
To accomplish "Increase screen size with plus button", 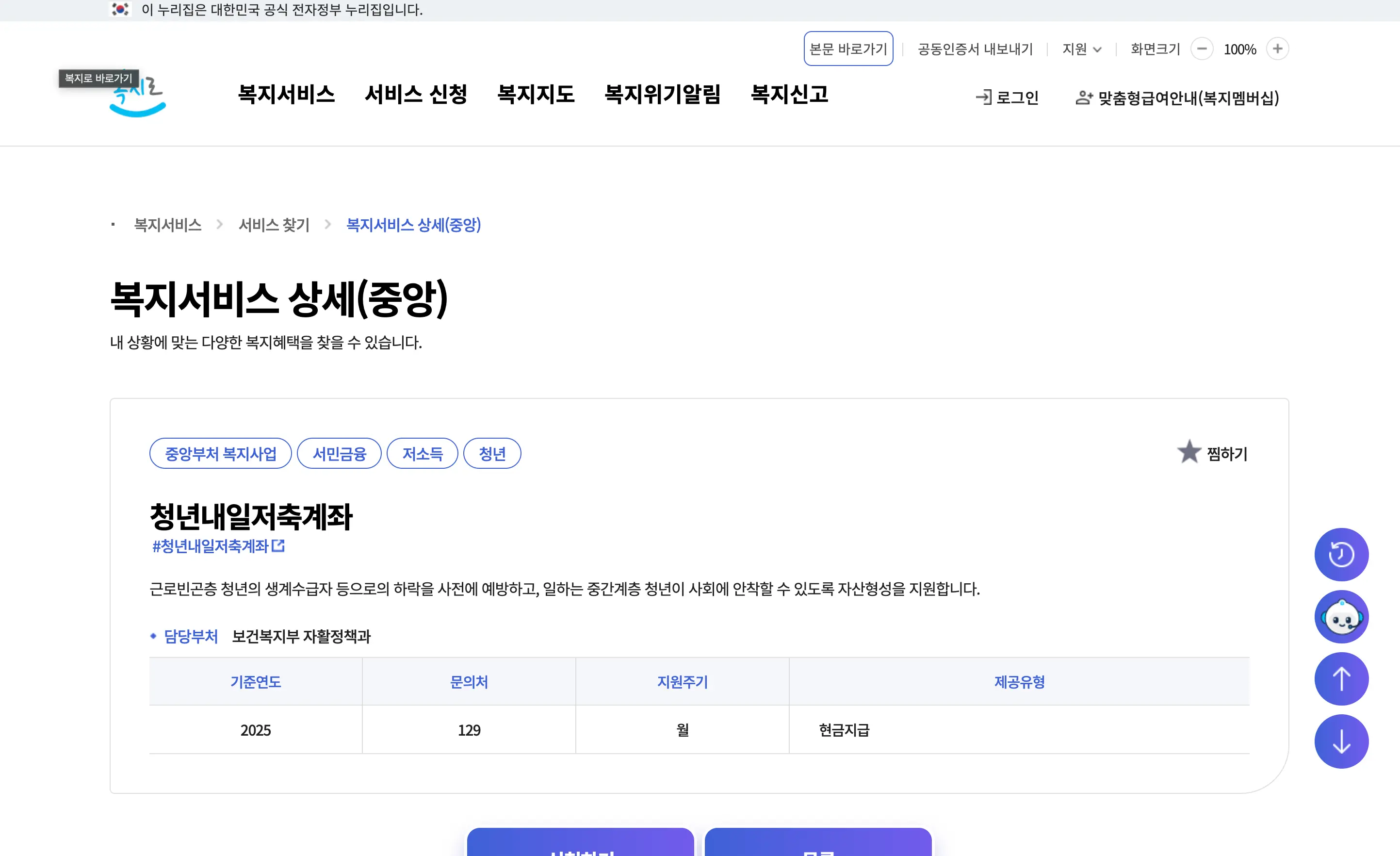I will [x=1277, y=49].
